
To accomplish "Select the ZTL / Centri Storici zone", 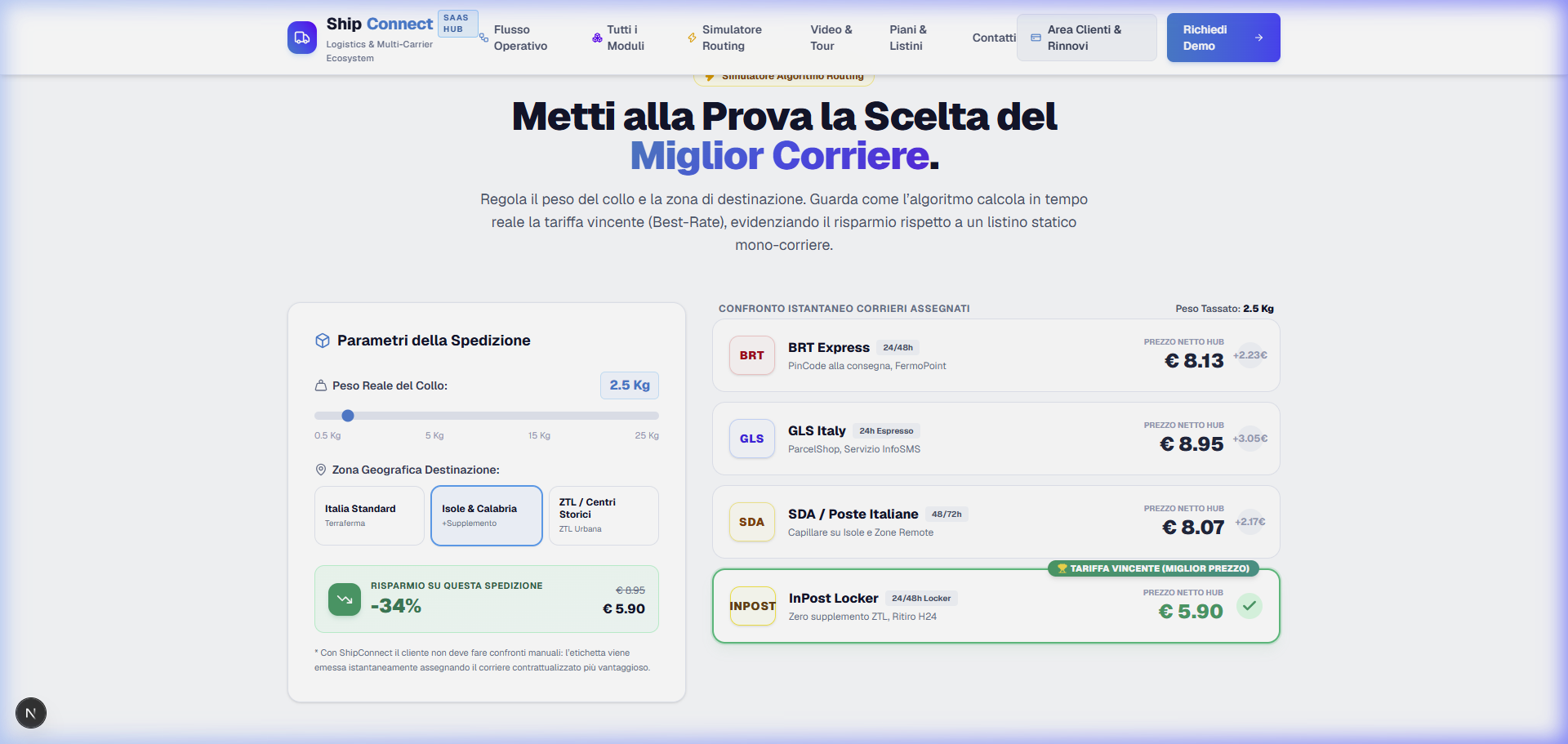I will click(x=604, y=515).
